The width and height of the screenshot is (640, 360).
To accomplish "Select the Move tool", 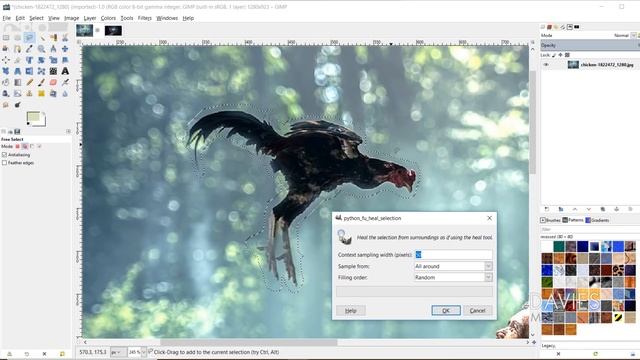I will (x=65, y=49).
